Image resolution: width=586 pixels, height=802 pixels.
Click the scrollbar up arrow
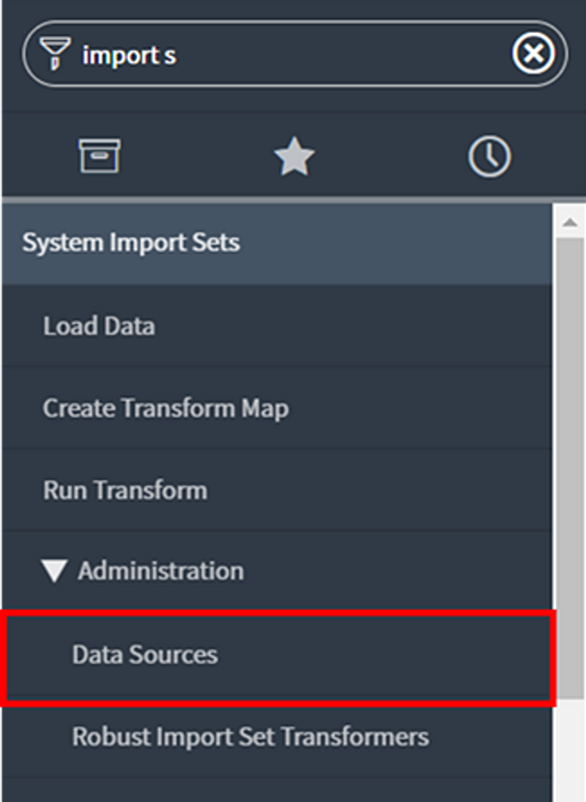click(569, 222)
